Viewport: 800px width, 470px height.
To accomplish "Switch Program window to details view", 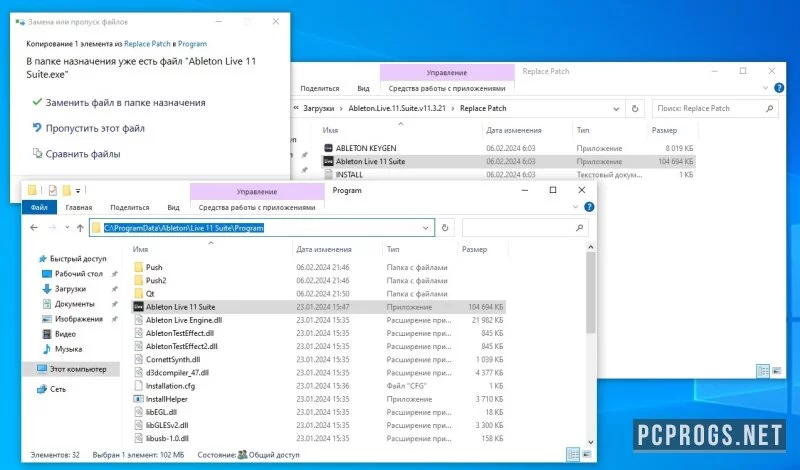I will 573,454.
